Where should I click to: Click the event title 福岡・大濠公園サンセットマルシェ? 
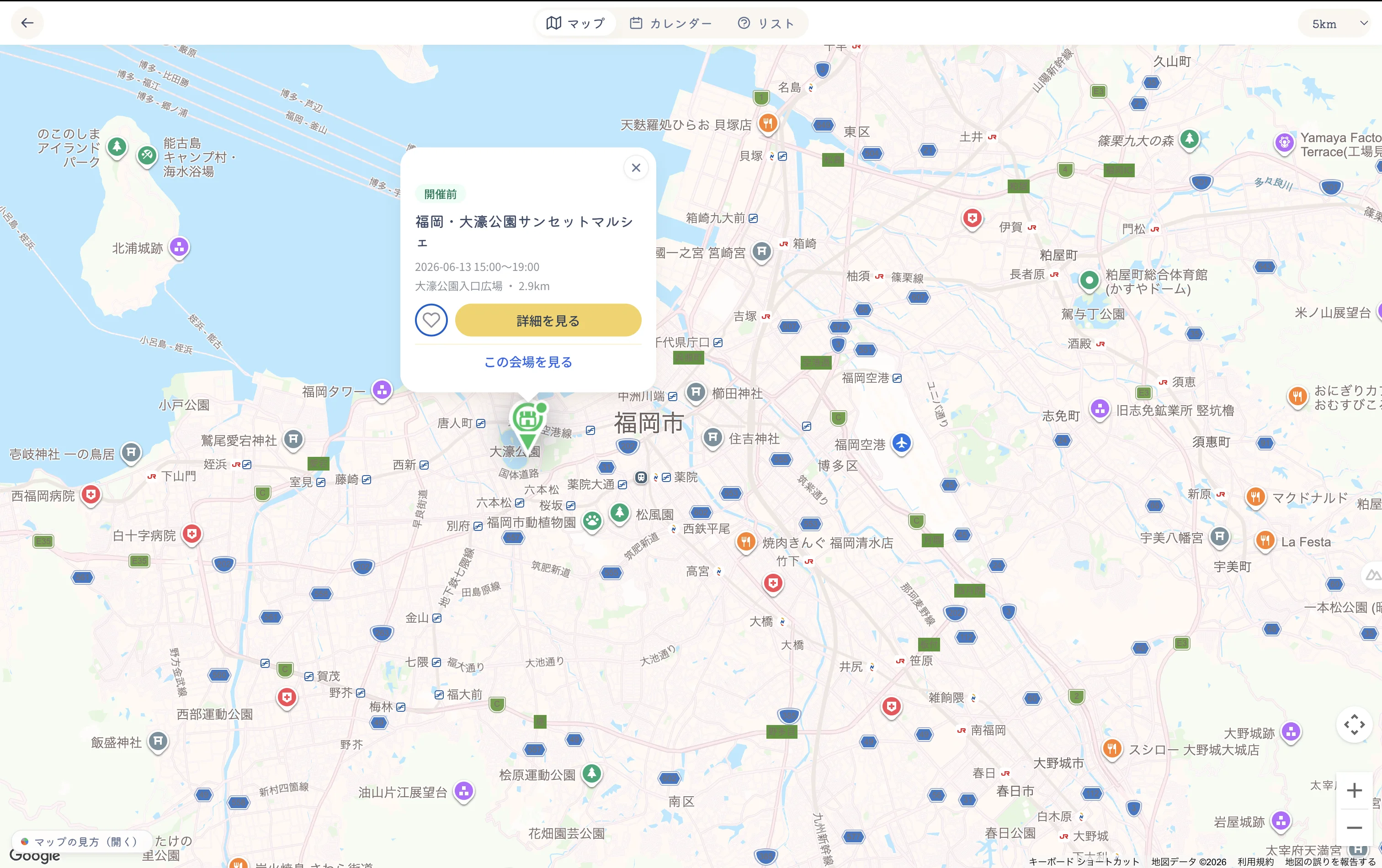click(524, 231)
